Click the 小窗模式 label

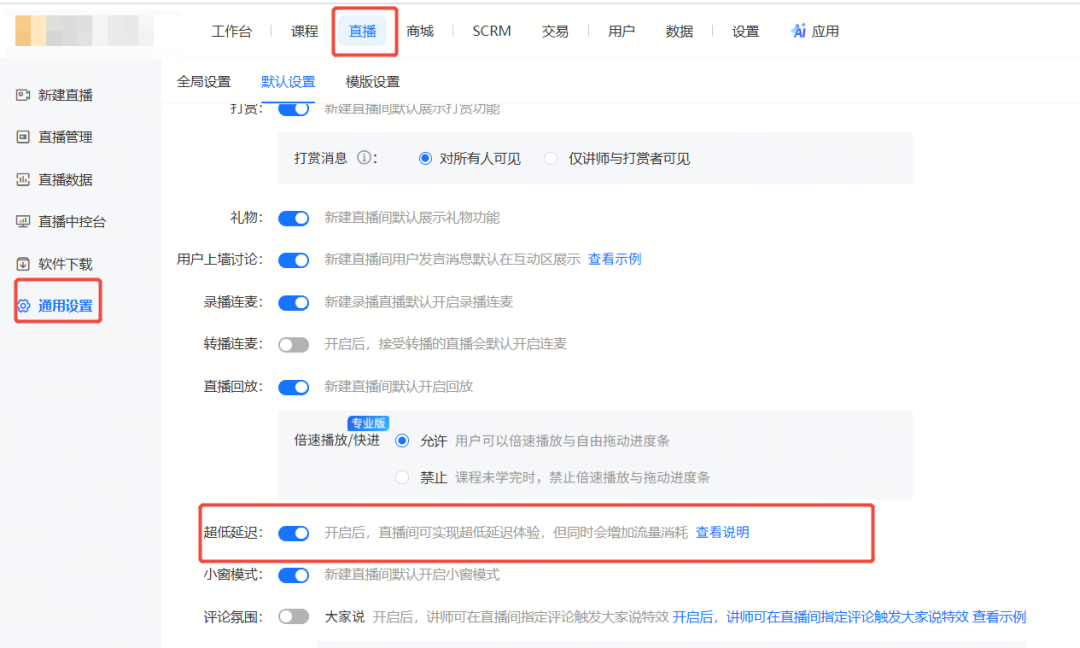pyautogui.click(x=233, y=574)
